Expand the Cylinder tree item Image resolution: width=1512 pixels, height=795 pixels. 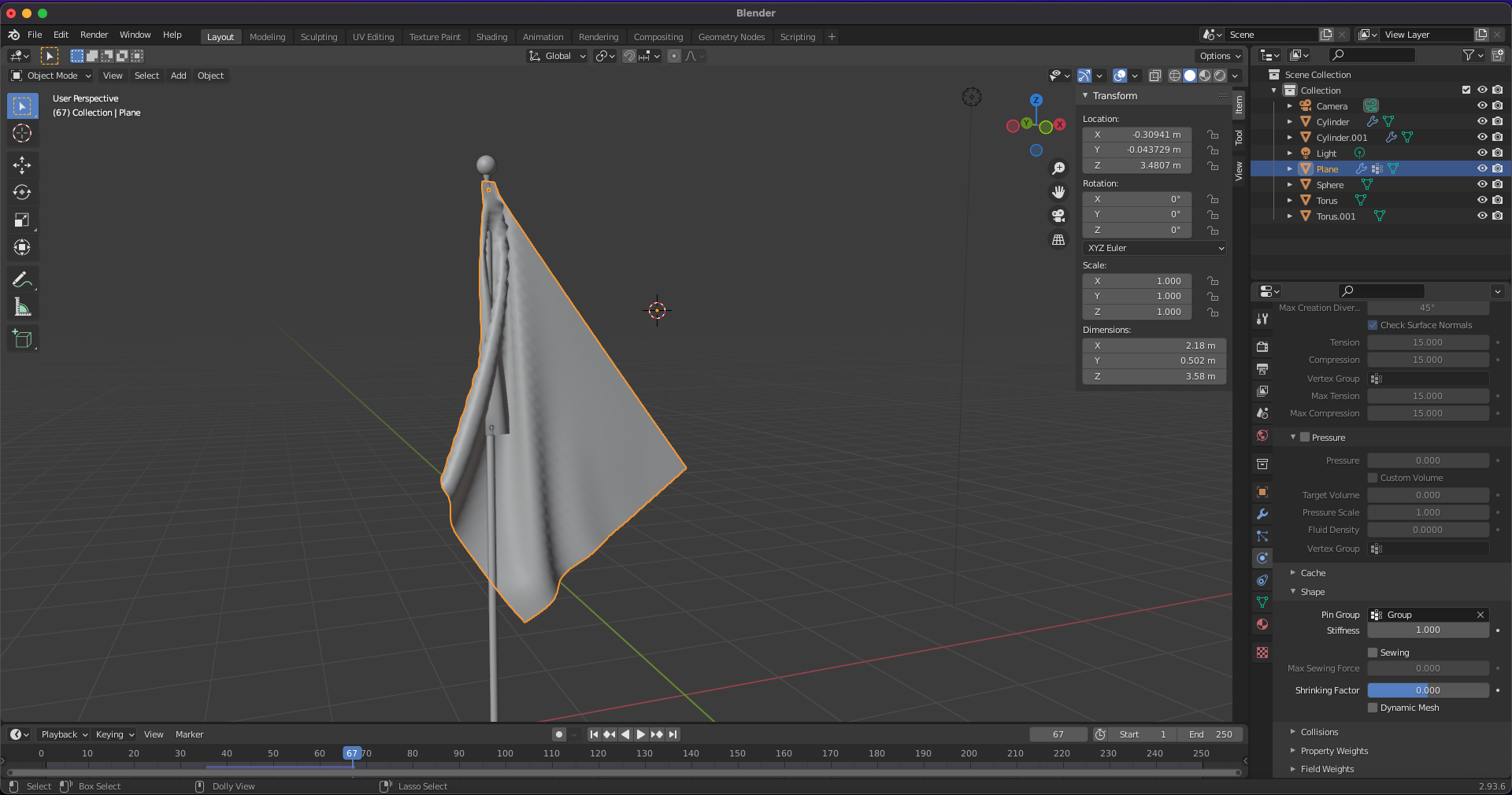click(x=1289, y=122)
